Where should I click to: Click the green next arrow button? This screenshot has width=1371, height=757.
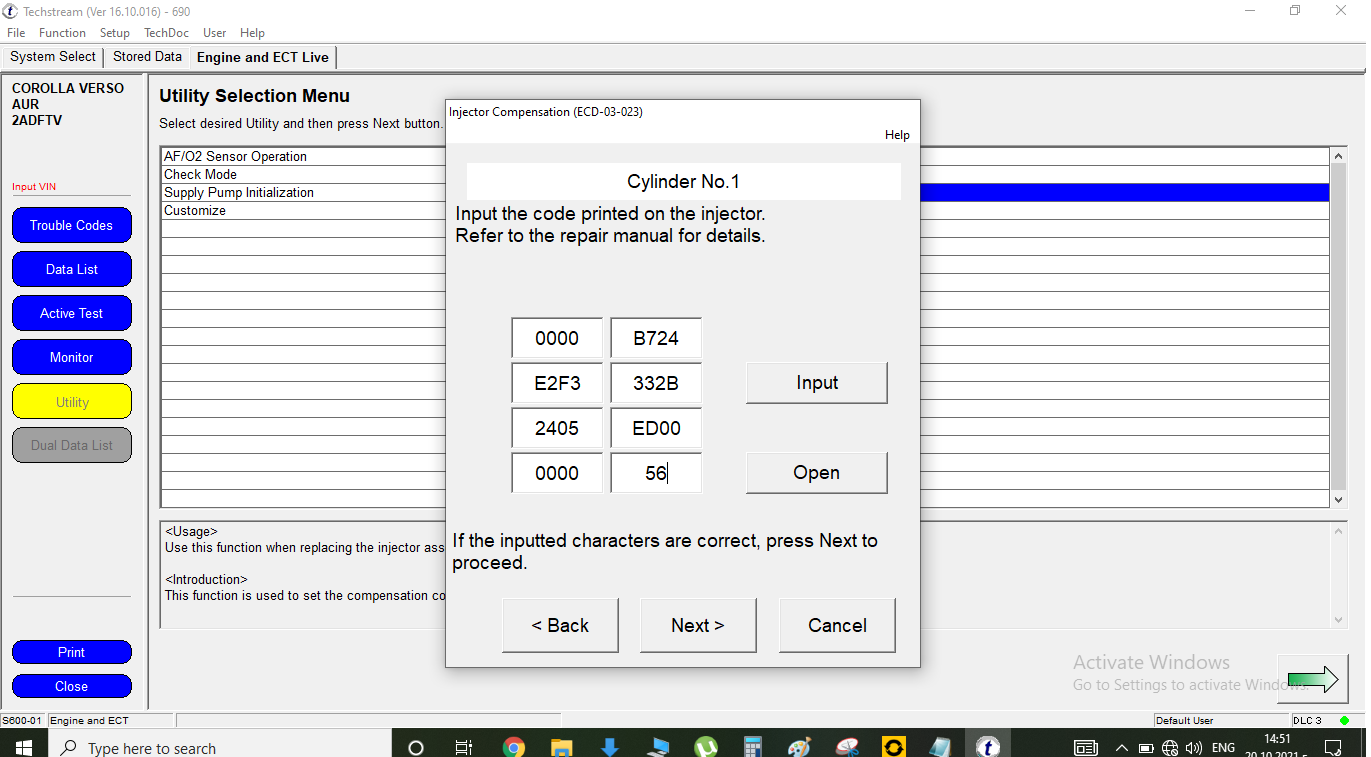coord(1312,680)
